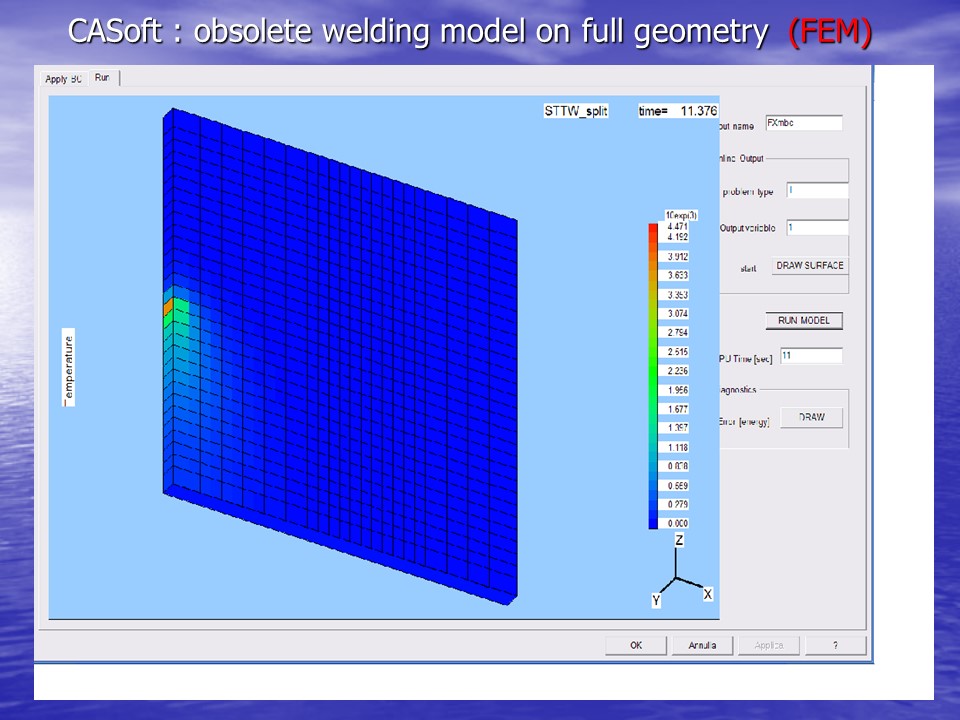The width and height of the screenshot is (960, 720).
Task: Click the 4.471 maximum legend value
Action: (x=677, y=227)
